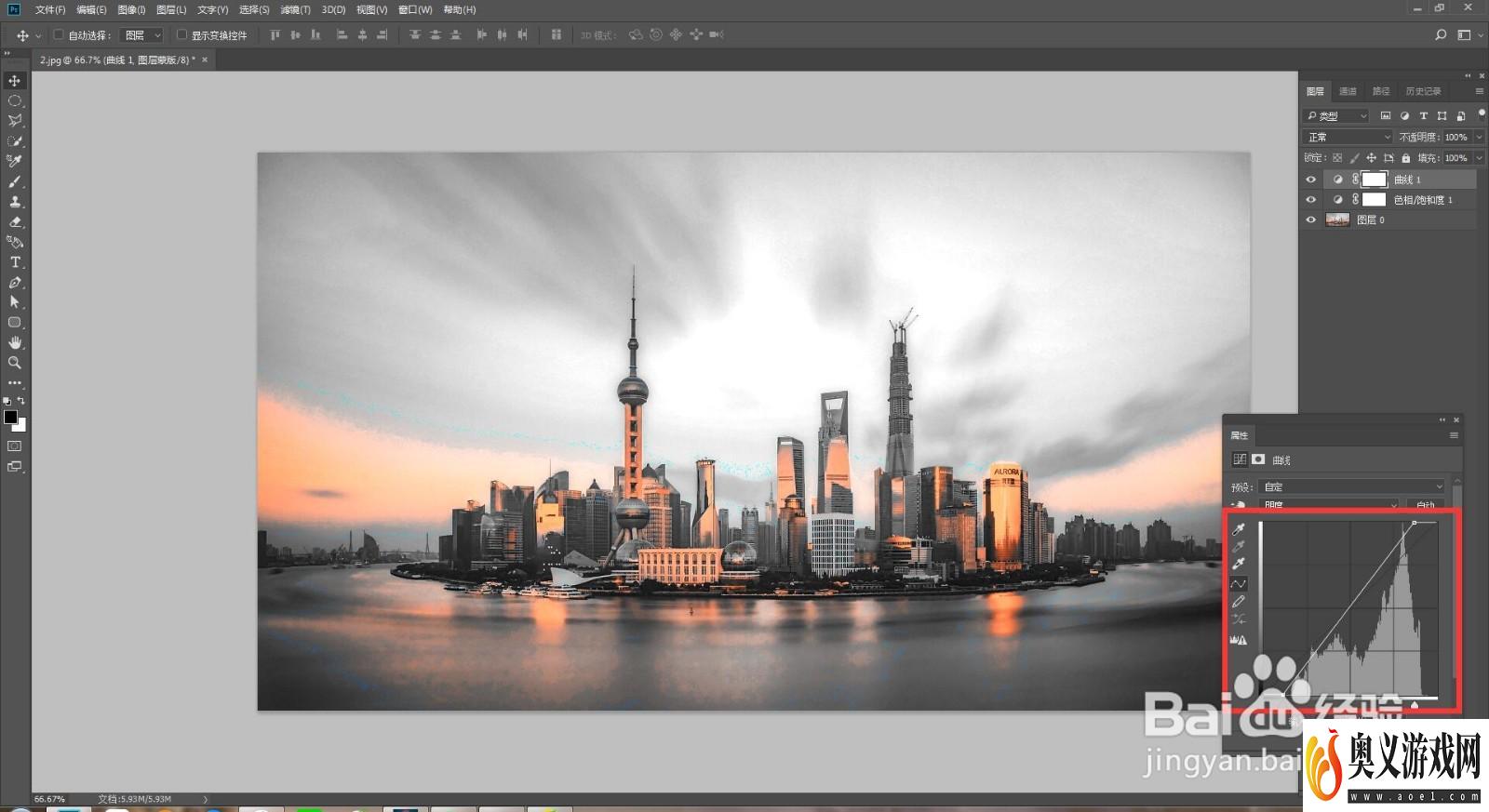Click the distribute spacing icon in options bar
The height and width of the screenshot is (812, 1489).
(557, 34)
